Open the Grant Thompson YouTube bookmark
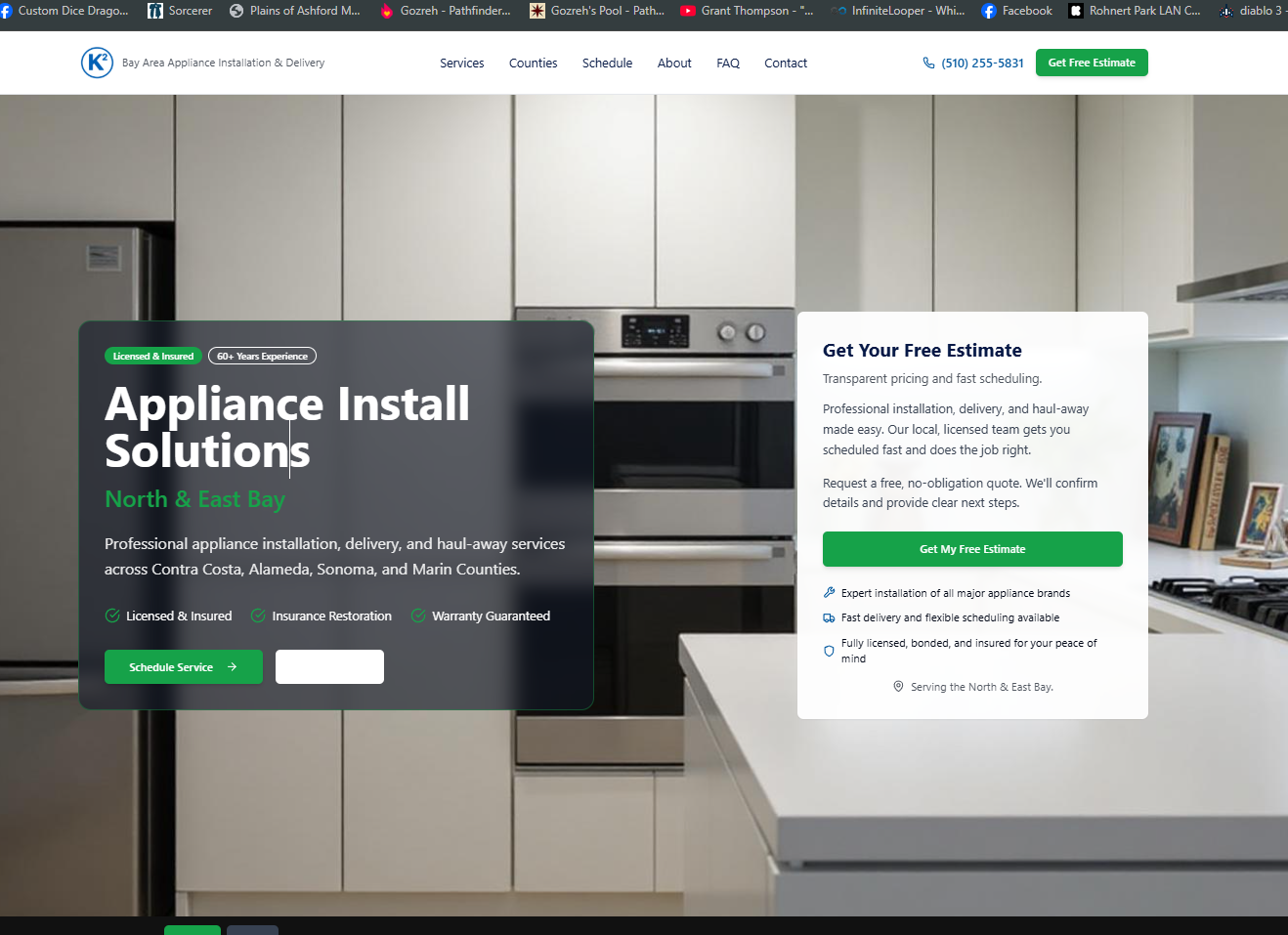The image size is (1288, 935). tap(746, 11)
